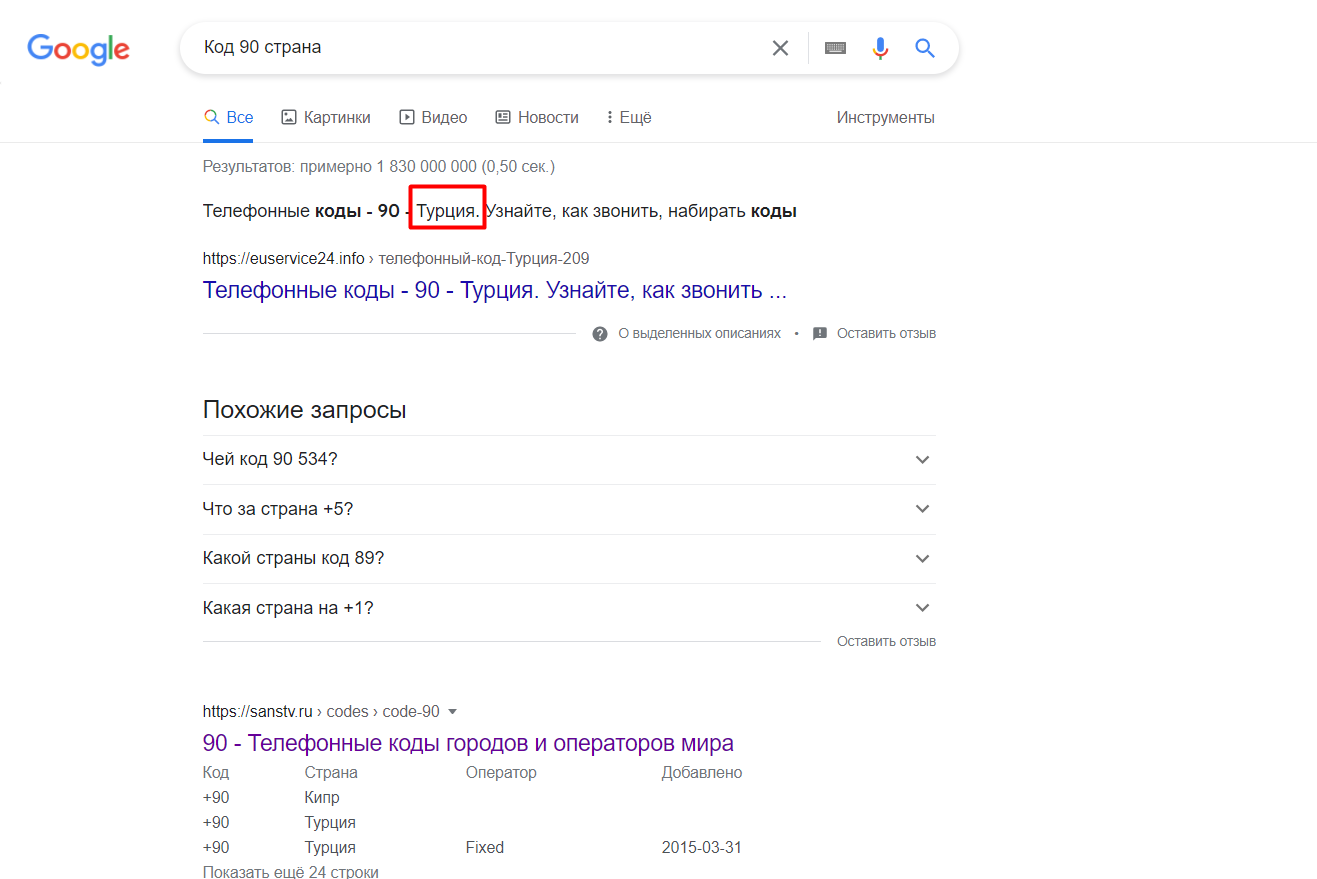Click the blue magnifier search button
Viewport: 1317px width, 879px height.
click(x=925, y=48)
